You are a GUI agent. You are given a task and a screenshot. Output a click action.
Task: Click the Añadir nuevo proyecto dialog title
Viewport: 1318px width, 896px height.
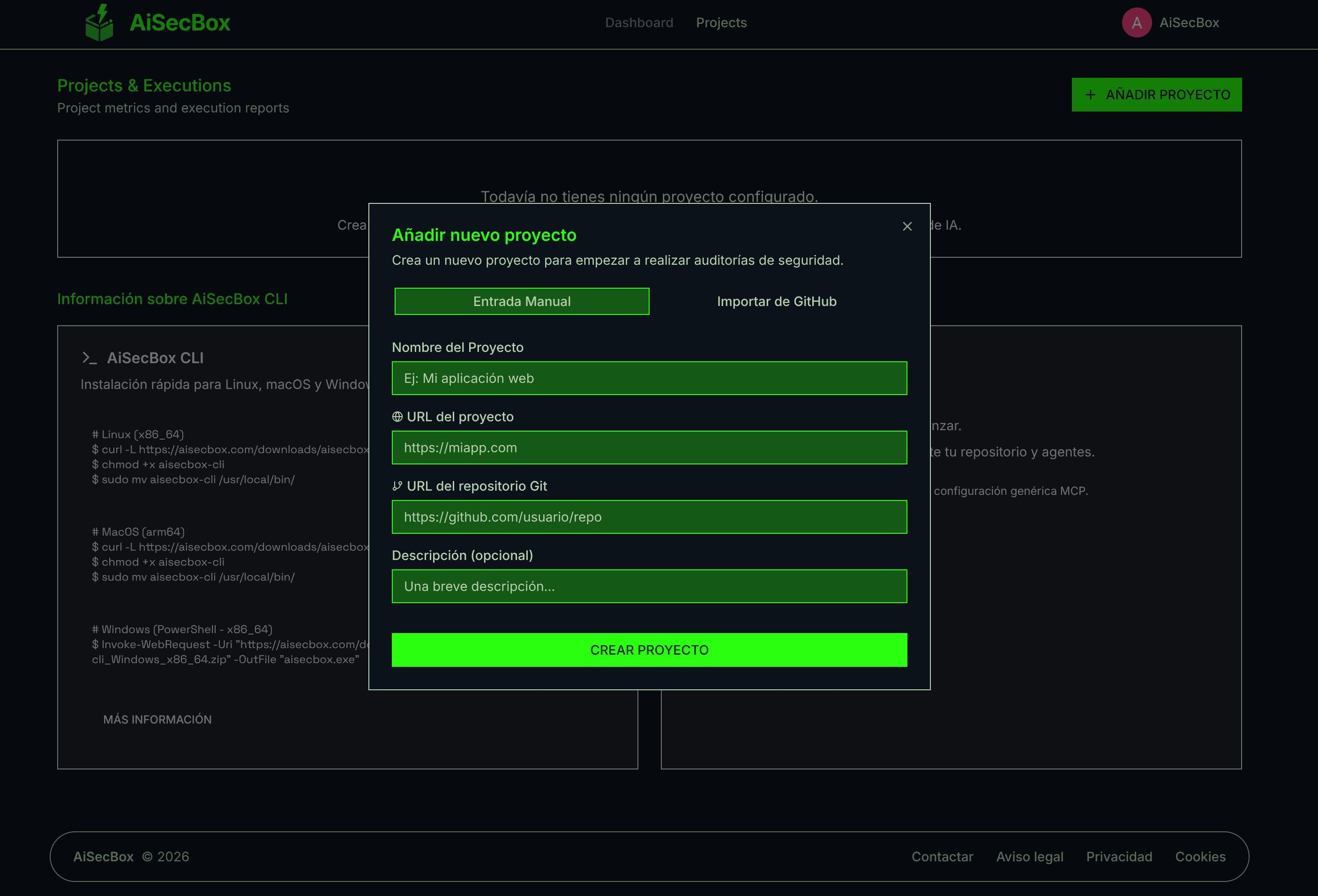click(x=484, y=235)
